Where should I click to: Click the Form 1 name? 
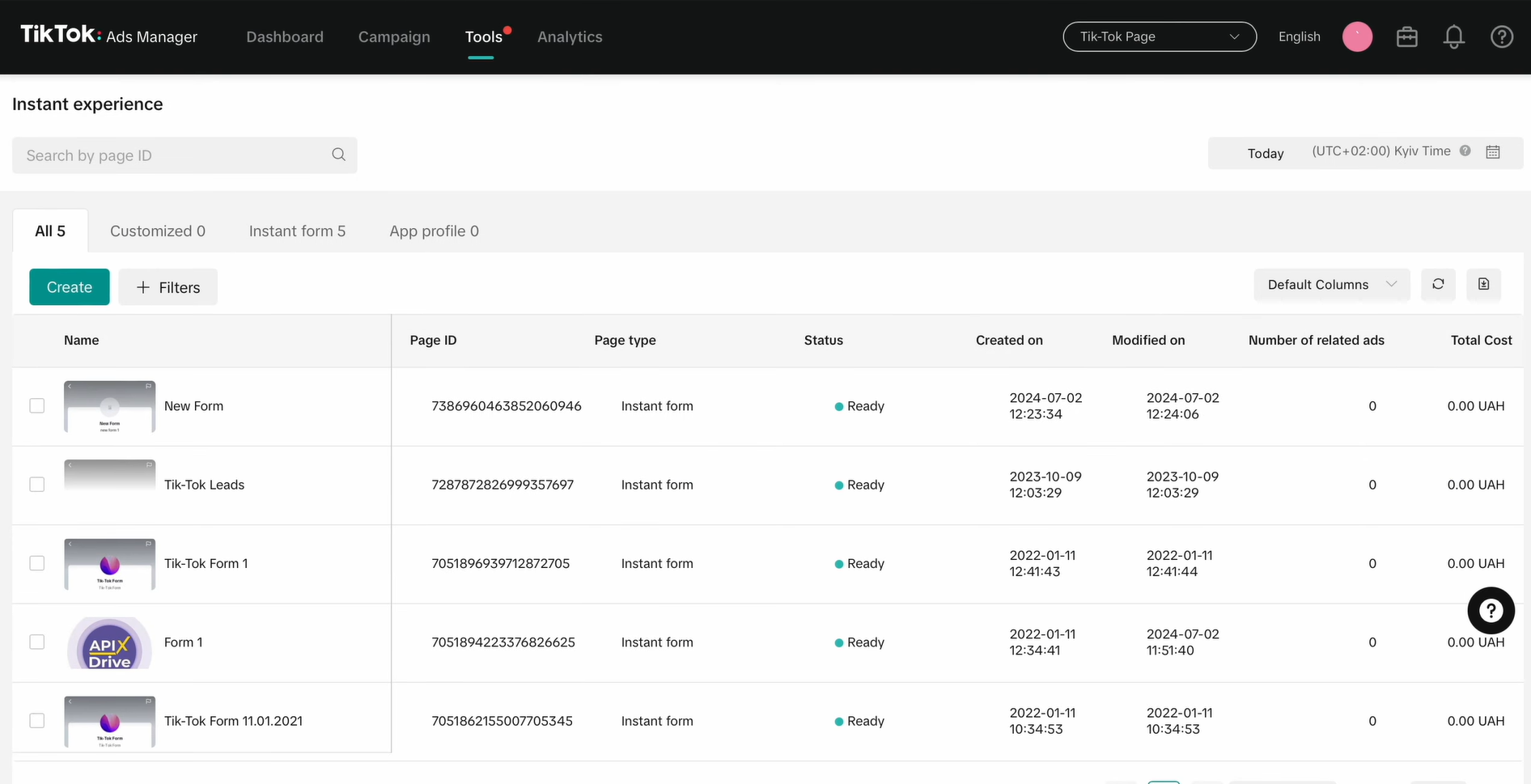[183, 642]
